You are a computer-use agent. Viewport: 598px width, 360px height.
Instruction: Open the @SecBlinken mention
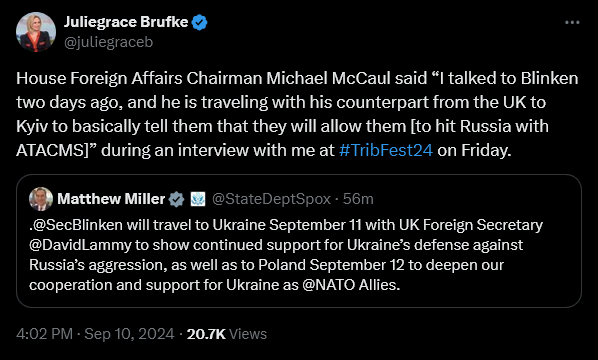tap(76, 225)
